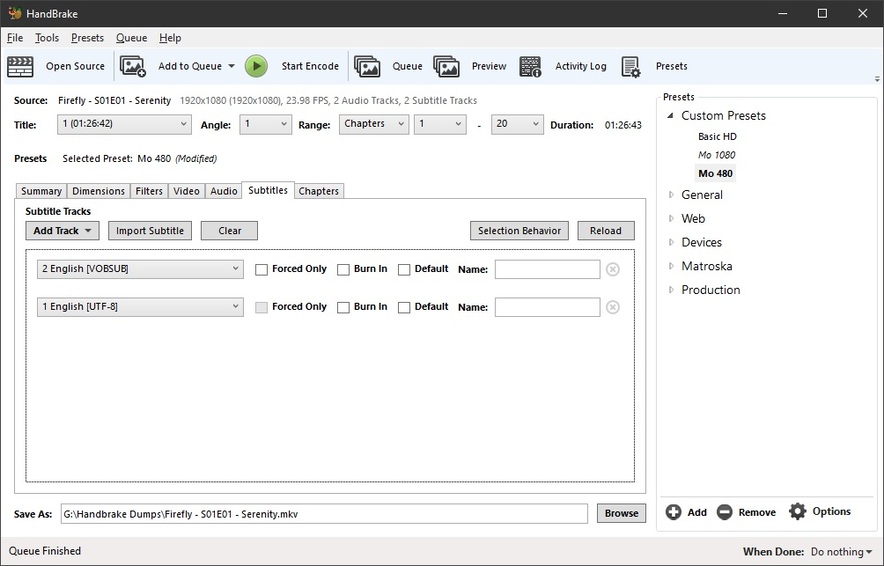Screen dimensions: 884x566
Task: Expand the Matroska presets group
Action: [671, 266]
